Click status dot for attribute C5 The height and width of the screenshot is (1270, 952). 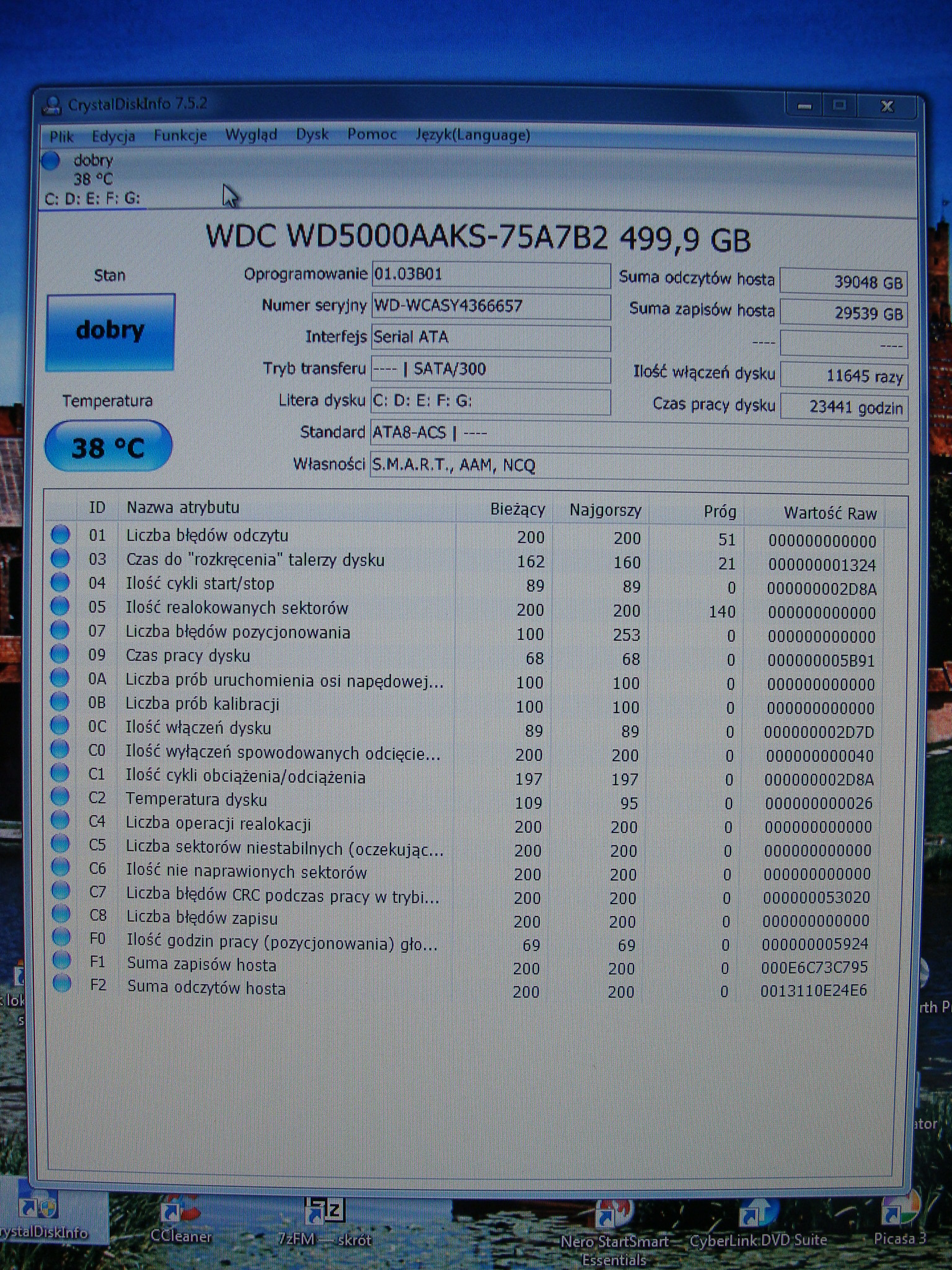click(61, 843)
